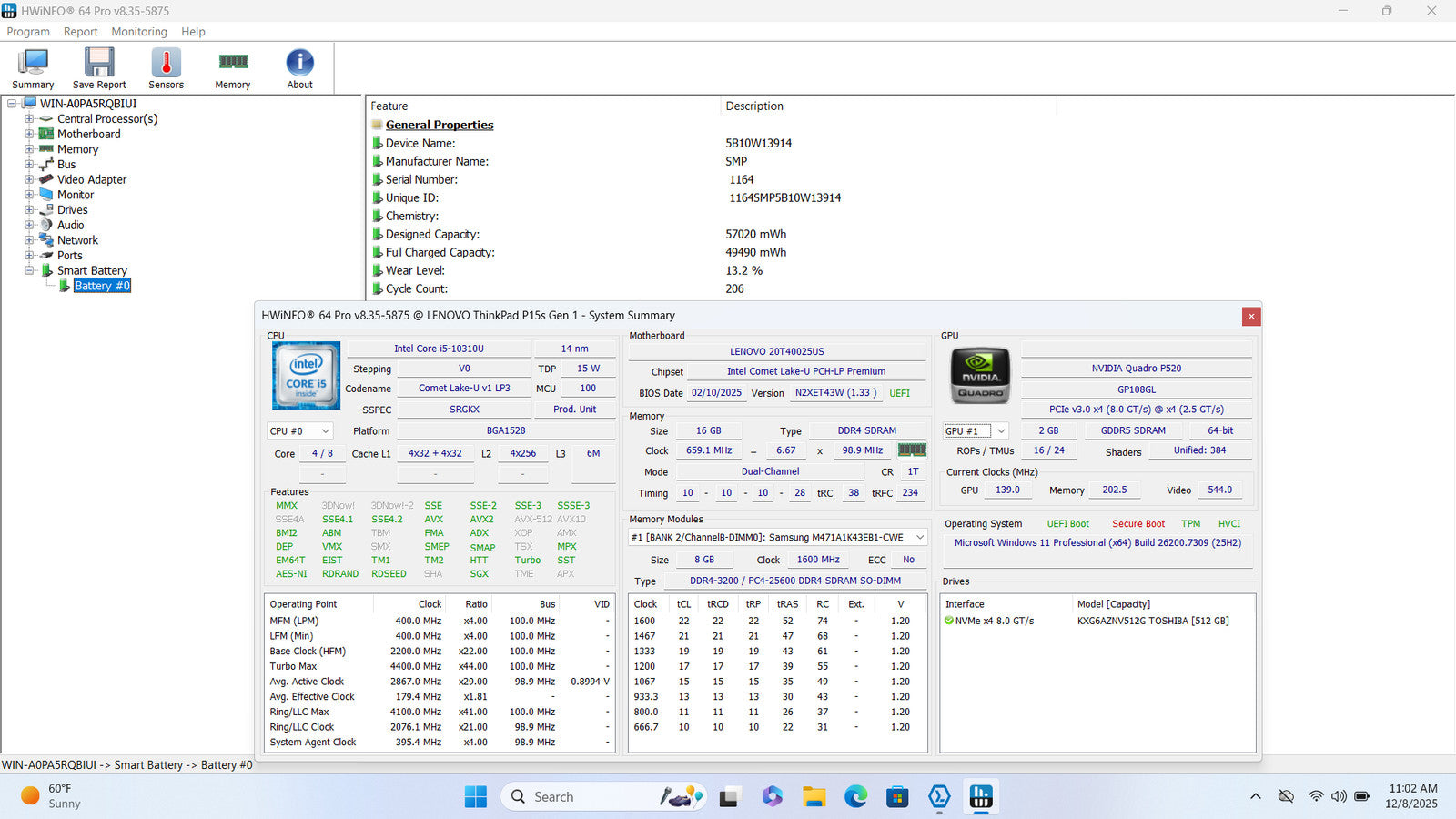The height and width of the screenshot is (819, 1456).
Task: Collapse the Smart Battery tree node
Action: point(29,270)
